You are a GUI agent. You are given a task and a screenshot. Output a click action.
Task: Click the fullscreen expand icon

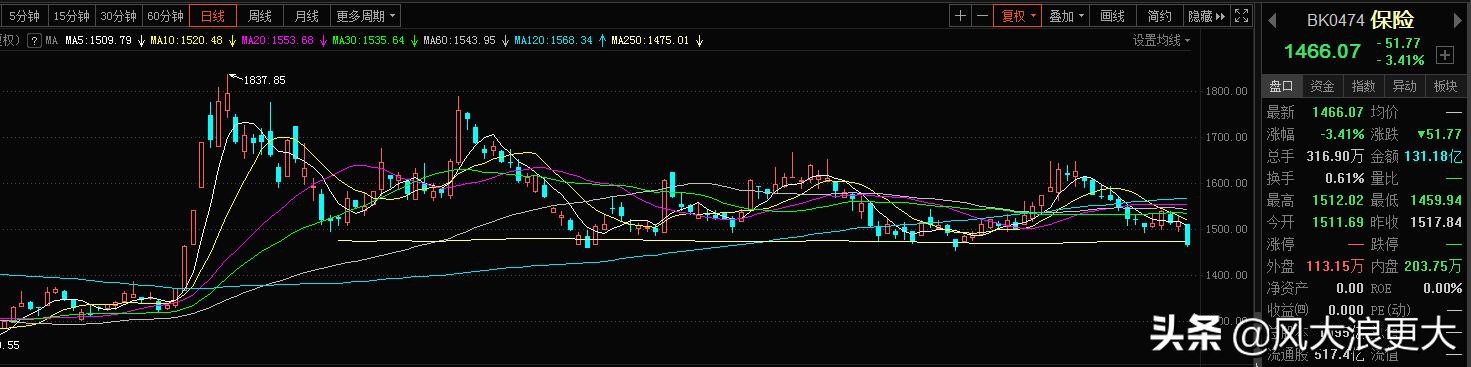click(1241, 16)
